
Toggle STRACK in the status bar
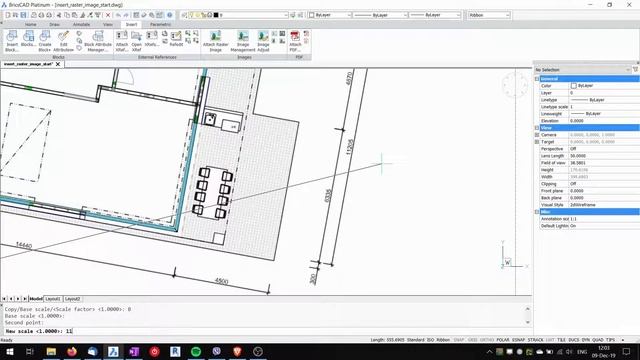pyautogui.click(x=536, y=340)
